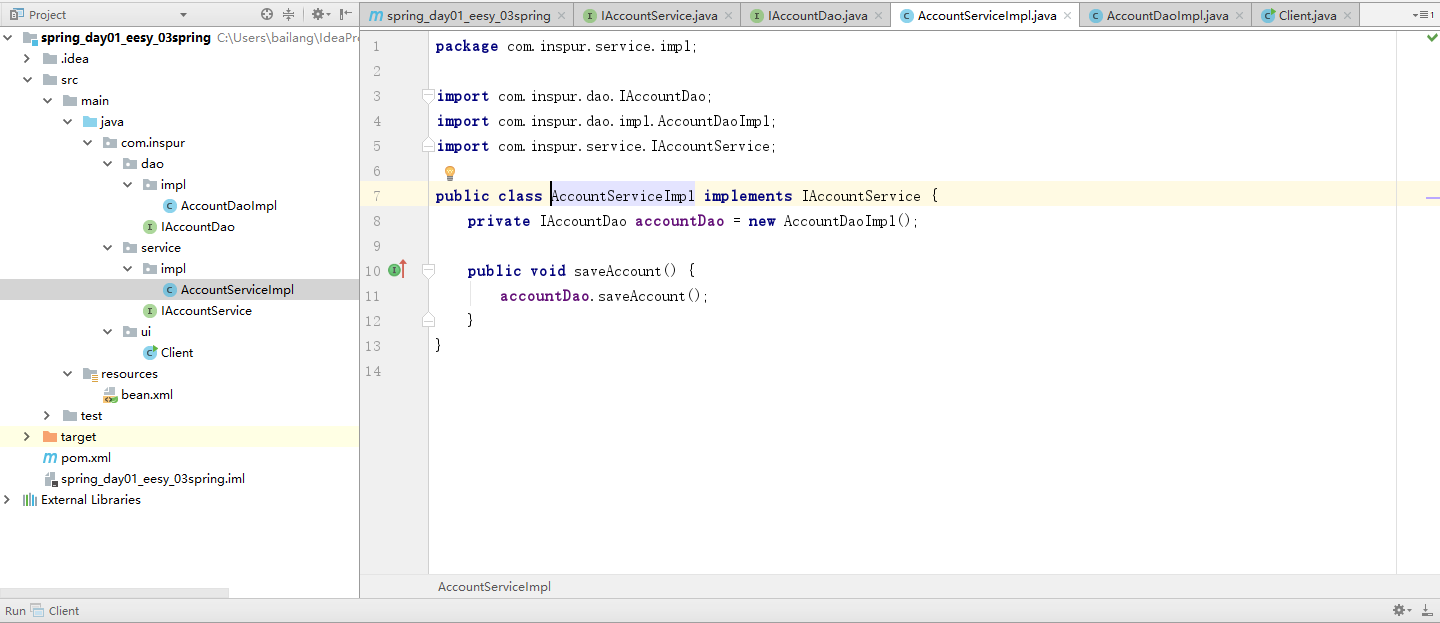Select Client class in project tree

177,353
